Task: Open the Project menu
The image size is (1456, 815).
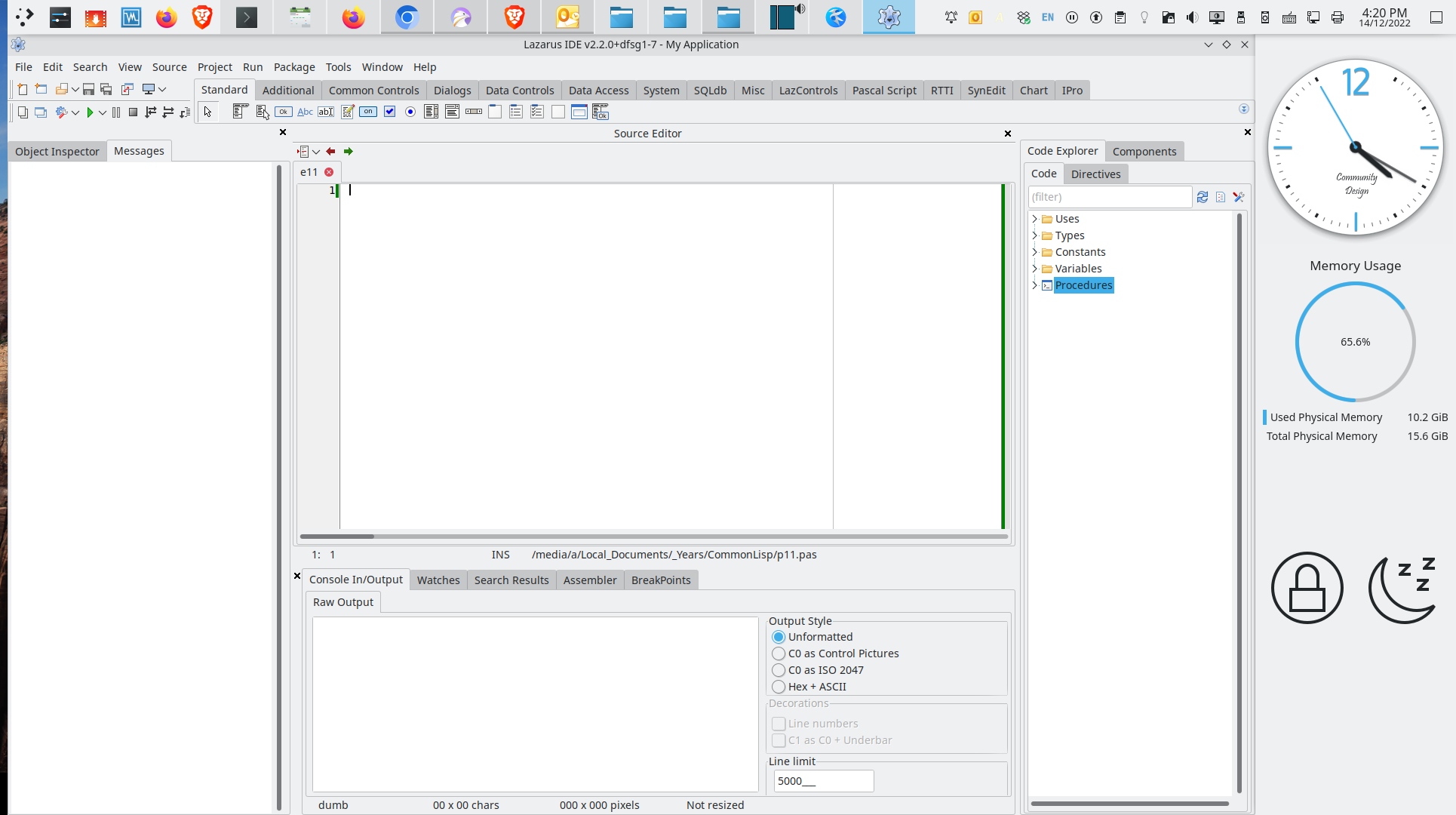Action: click(x=214, y=67)
